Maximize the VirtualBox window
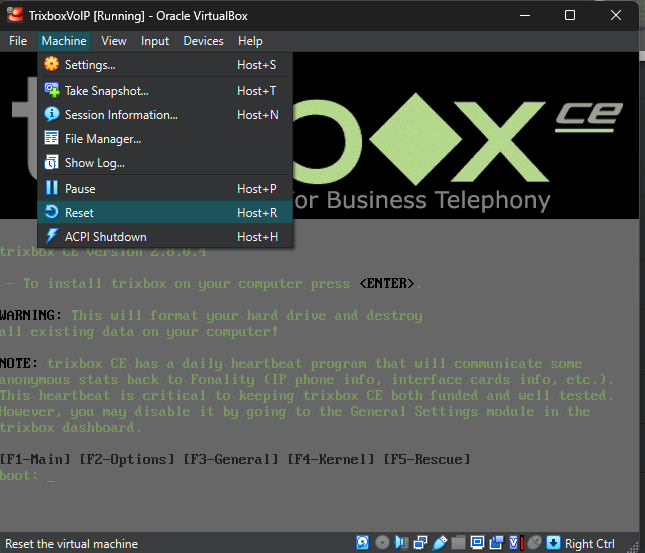This screenshot has width=645, height=553. tap(570, 16)
